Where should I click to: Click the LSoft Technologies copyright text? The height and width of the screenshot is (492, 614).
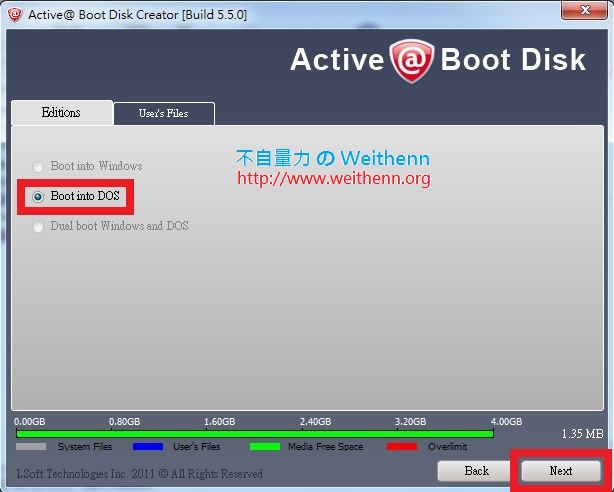[139, 474]
